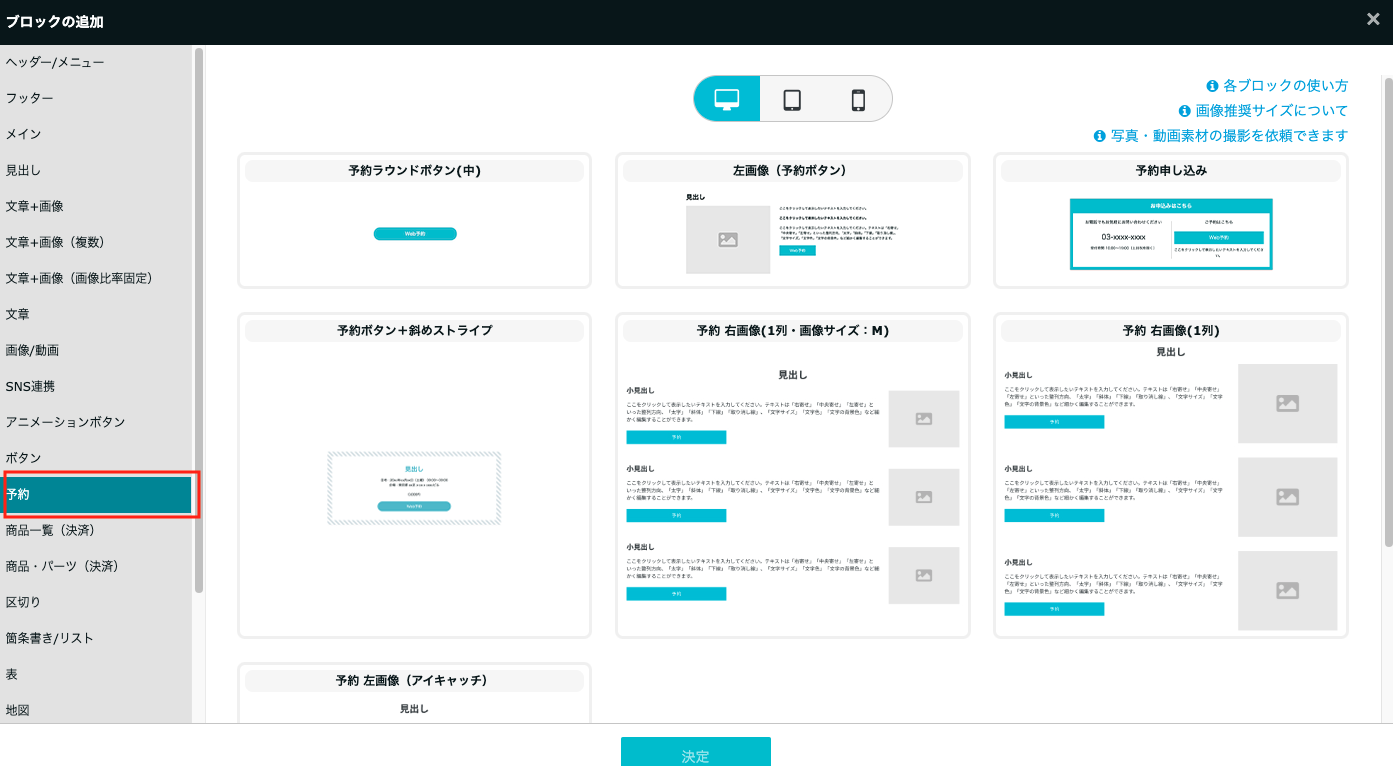The height and width of the screenshot is (766, 1393).
Task: Close the ブロックの追加 dialog
Action: [1373, 19]
